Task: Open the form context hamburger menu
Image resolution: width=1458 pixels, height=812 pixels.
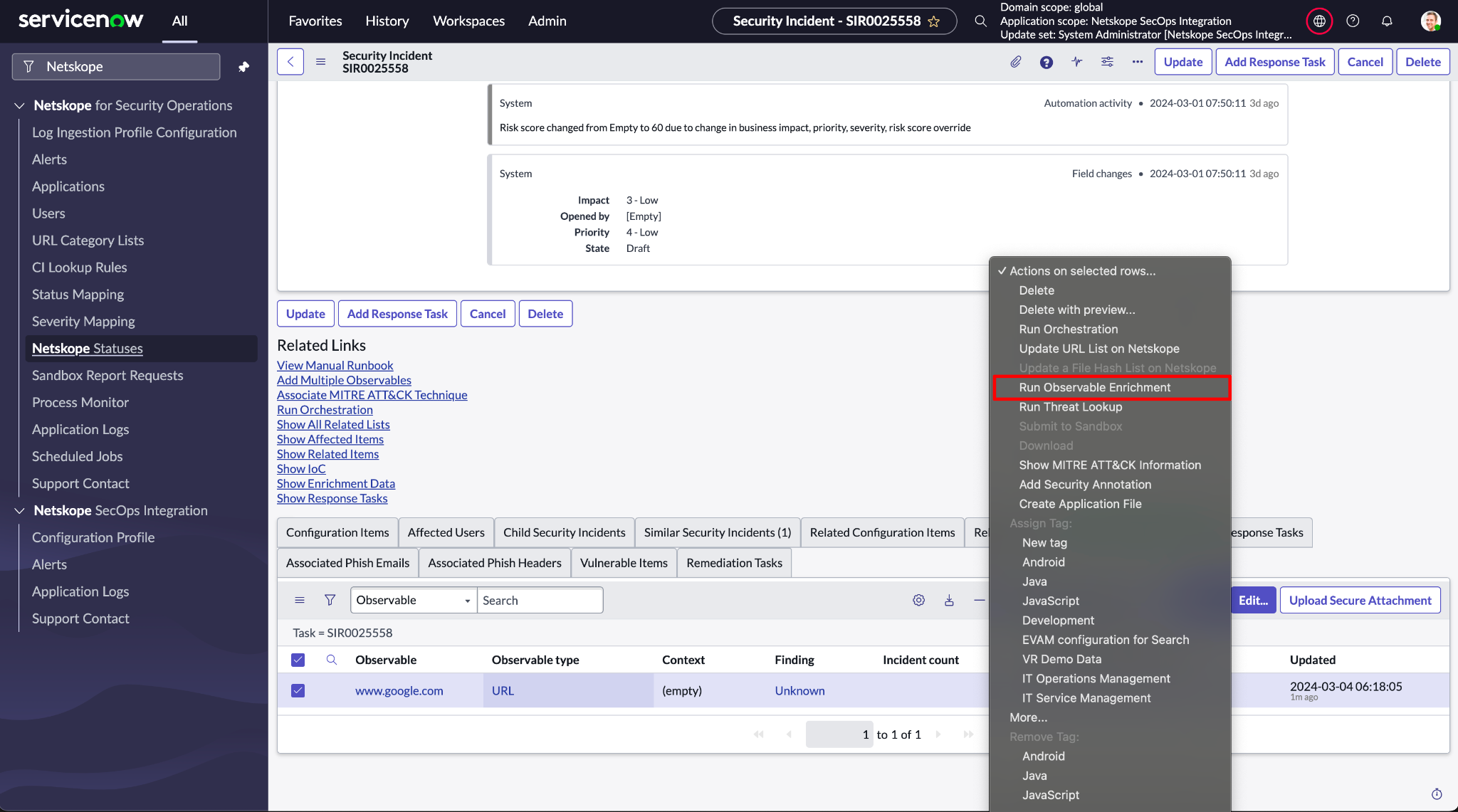Action: [x=321, y=62]
